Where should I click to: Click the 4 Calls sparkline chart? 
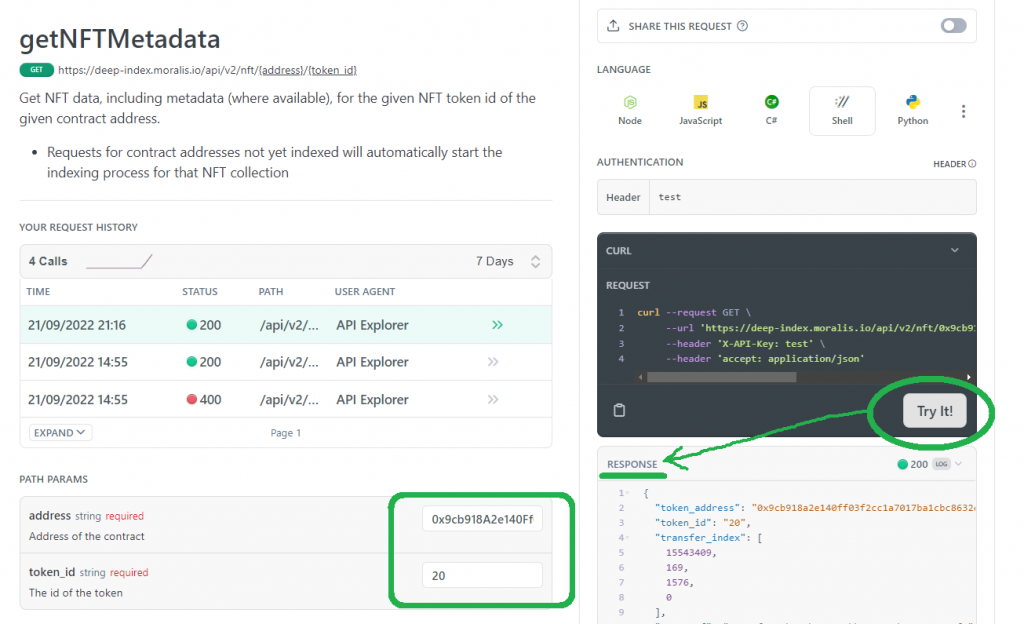point(119,262)
